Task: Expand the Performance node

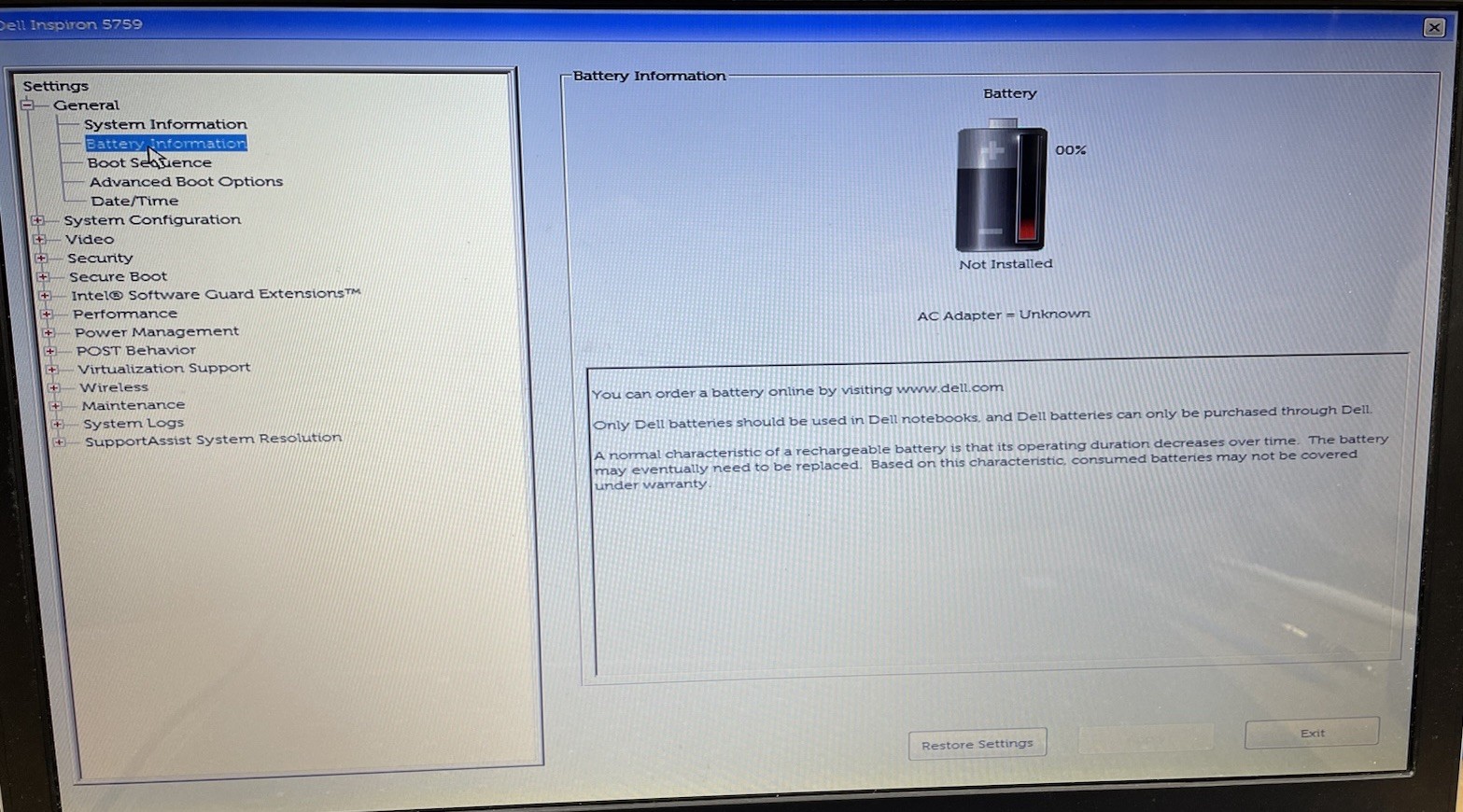Action: pyautogui.click(x=47, y=314)
